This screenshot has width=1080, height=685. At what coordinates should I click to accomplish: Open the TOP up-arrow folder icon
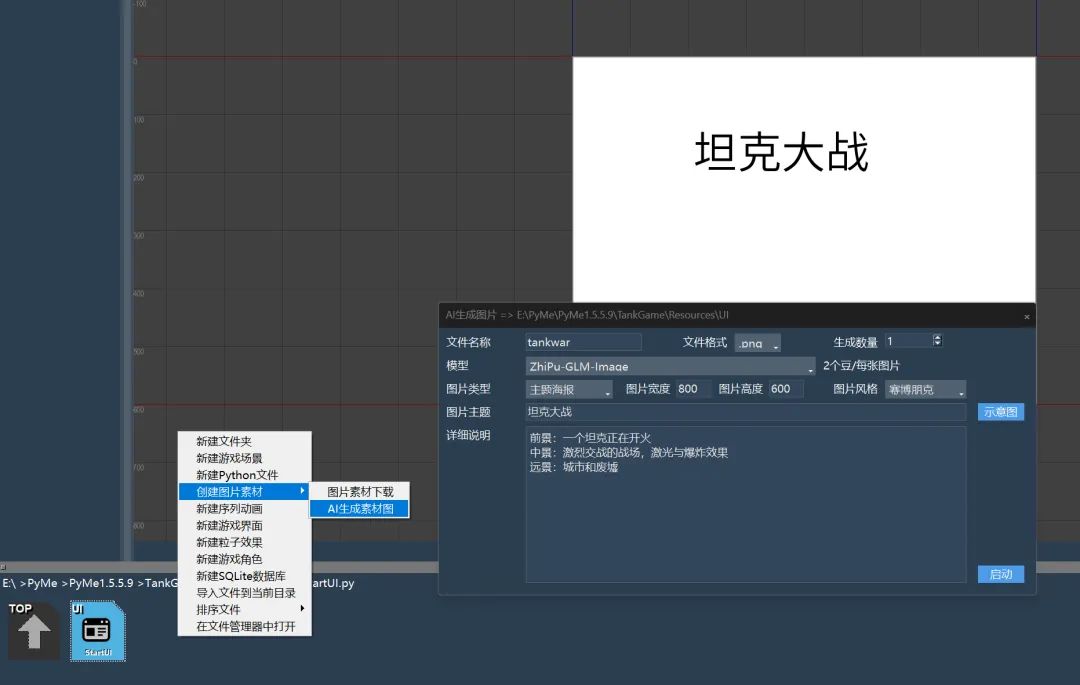coord(33,630)
